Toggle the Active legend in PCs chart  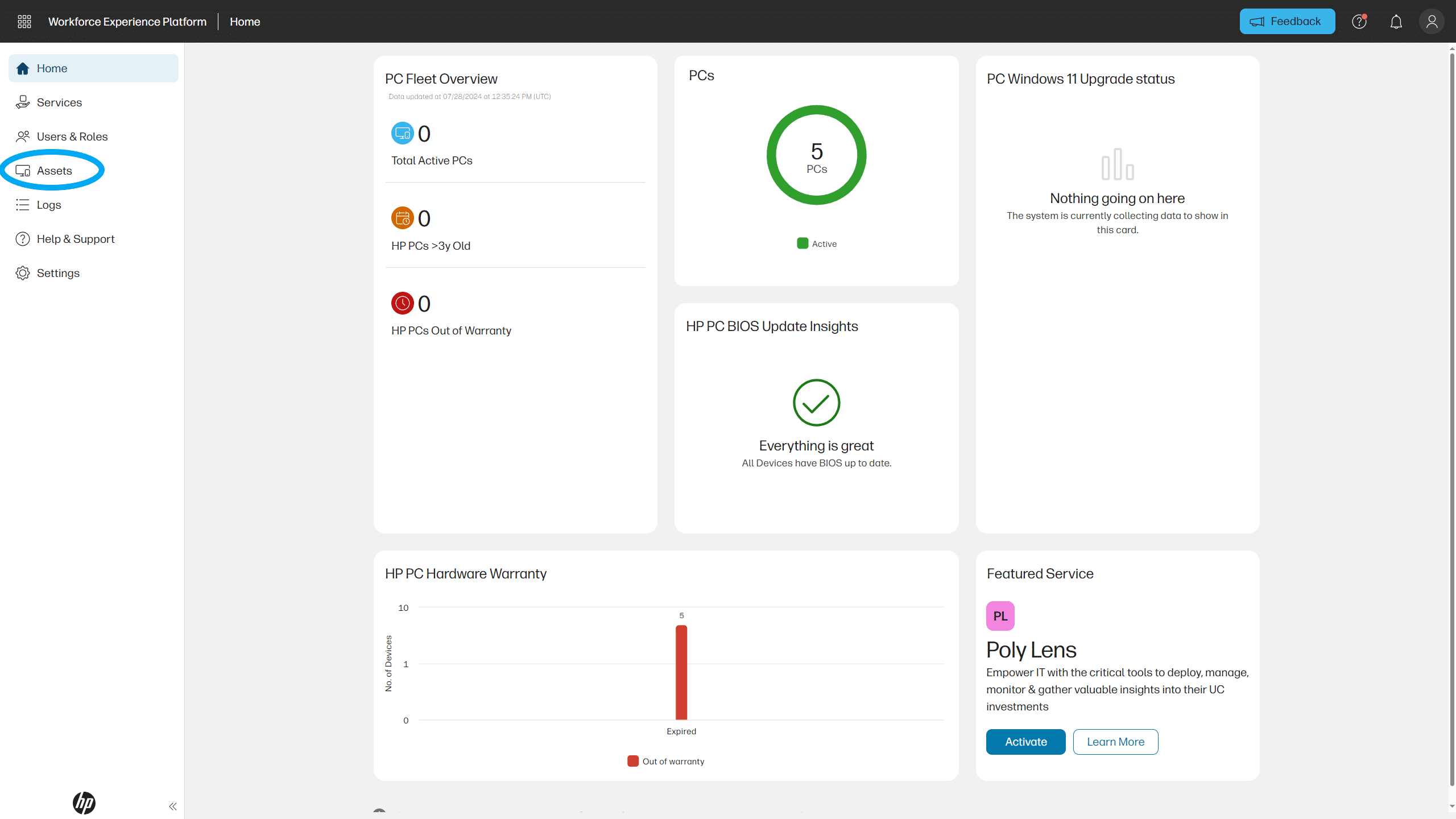coord(817,244)
